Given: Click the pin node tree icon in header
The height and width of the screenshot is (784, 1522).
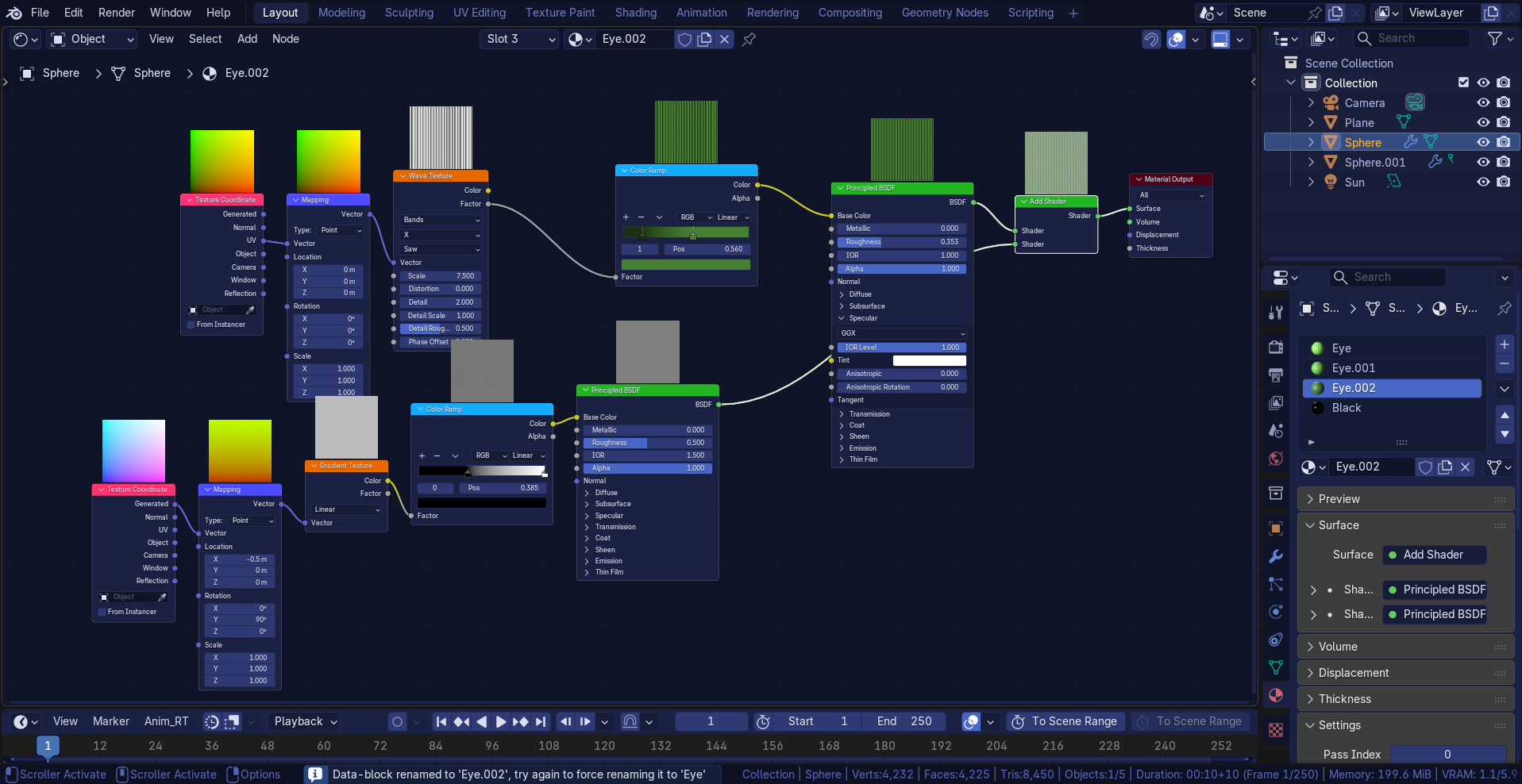Looking at the screenshot, I should (749, 39).
